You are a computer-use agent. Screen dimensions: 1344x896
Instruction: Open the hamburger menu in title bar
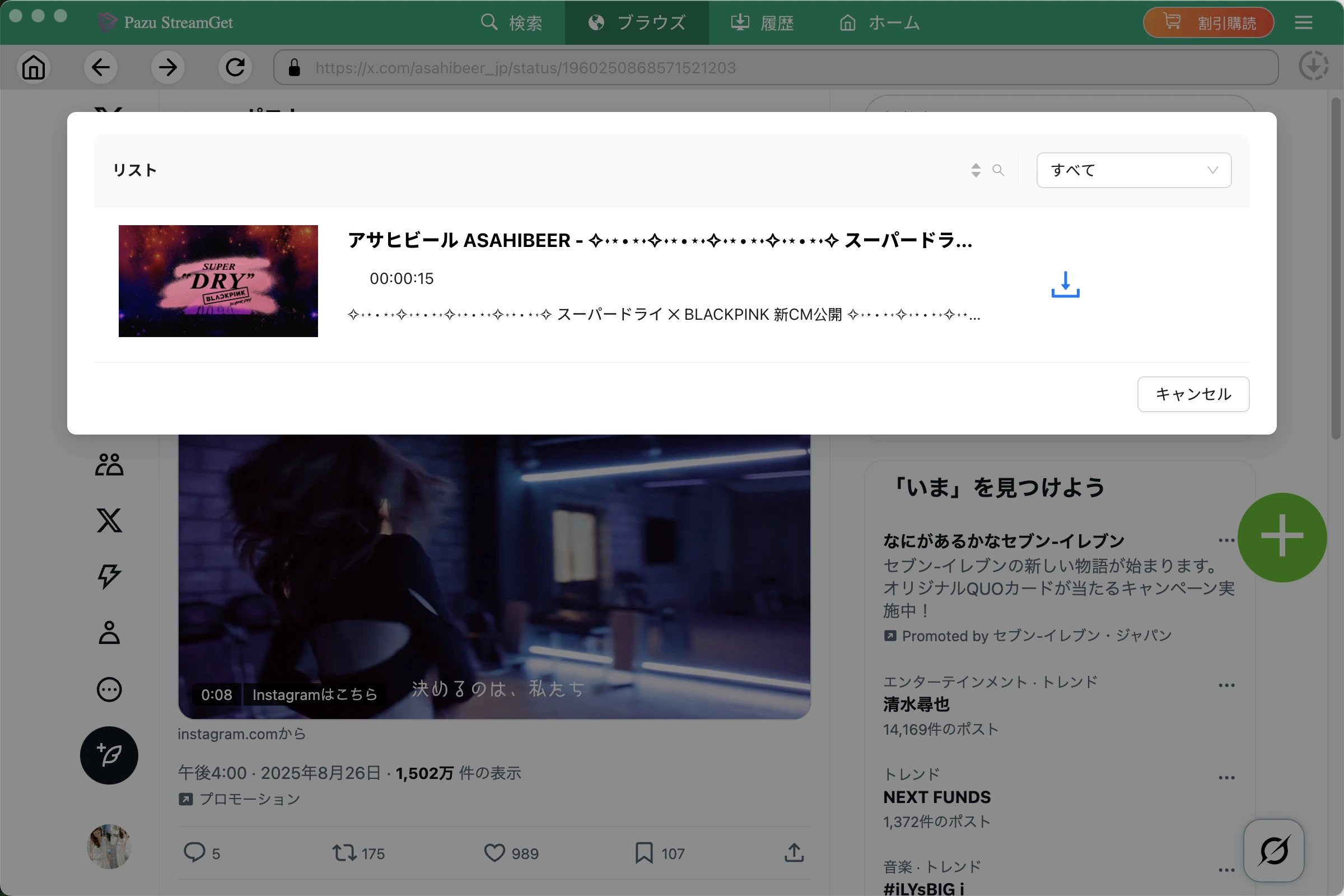[1304, 22]
